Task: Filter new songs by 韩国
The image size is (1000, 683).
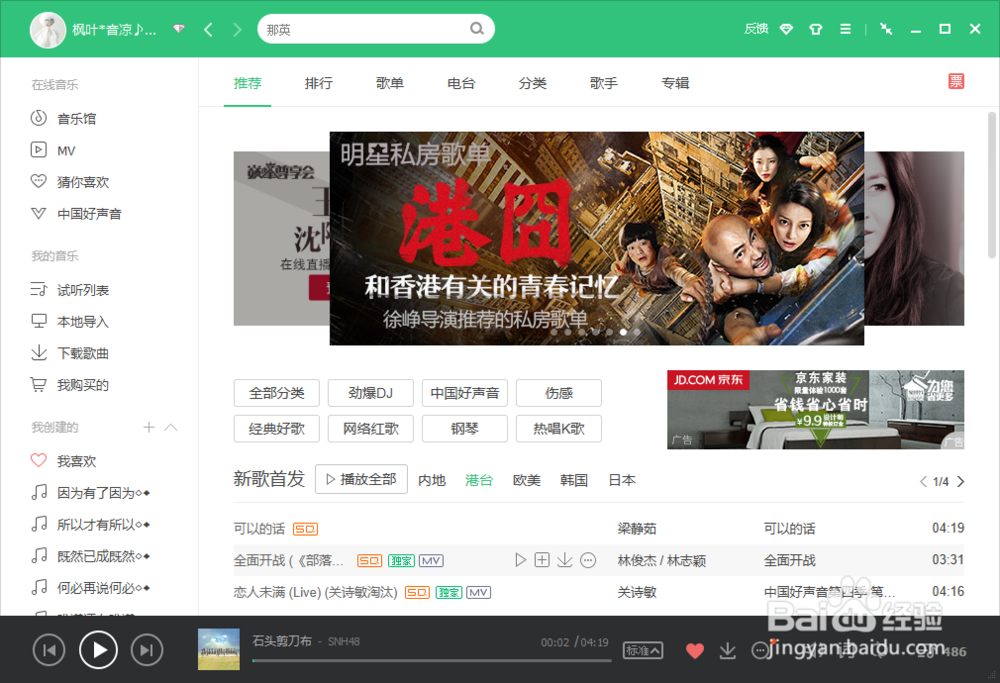Action: [574, 480]
